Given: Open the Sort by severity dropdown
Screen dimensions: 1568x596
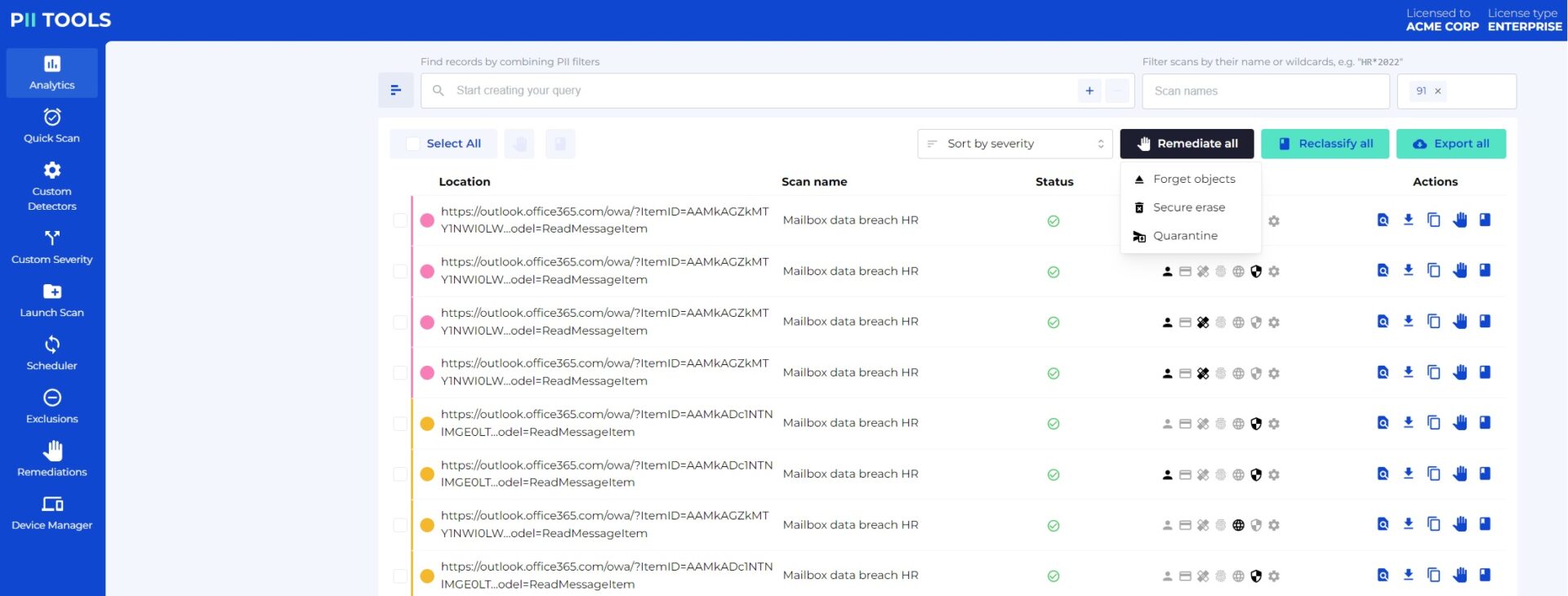Looking at the screenshot, I should [1015, 144].
